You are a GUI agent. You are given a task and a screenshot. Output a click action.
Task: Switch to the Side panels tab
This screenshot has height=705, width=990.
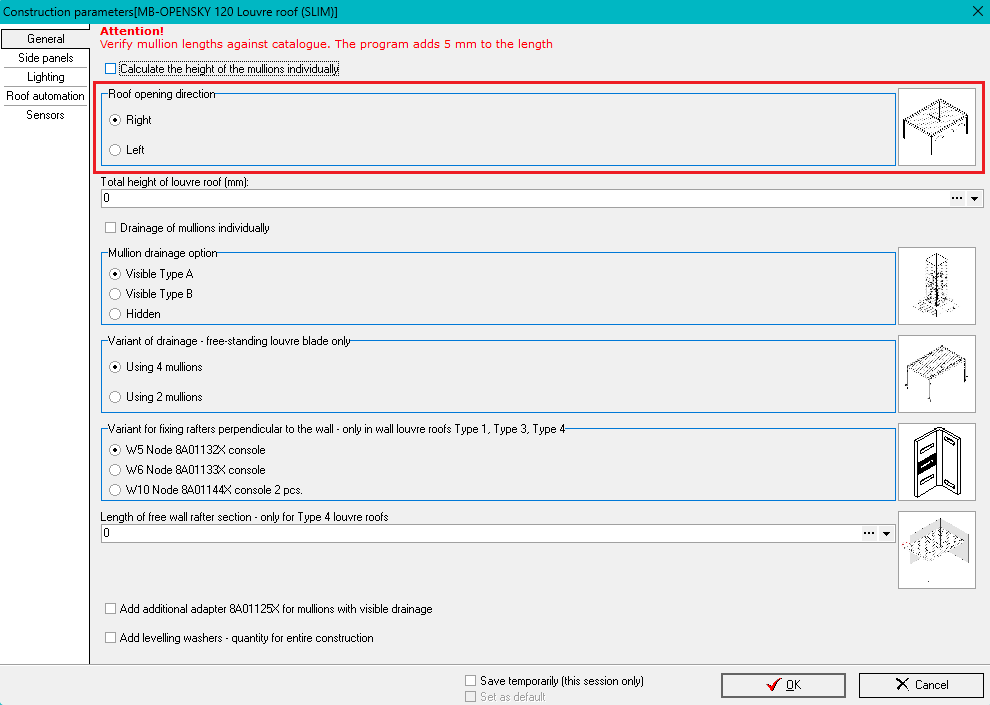click(x=45, y=58)
